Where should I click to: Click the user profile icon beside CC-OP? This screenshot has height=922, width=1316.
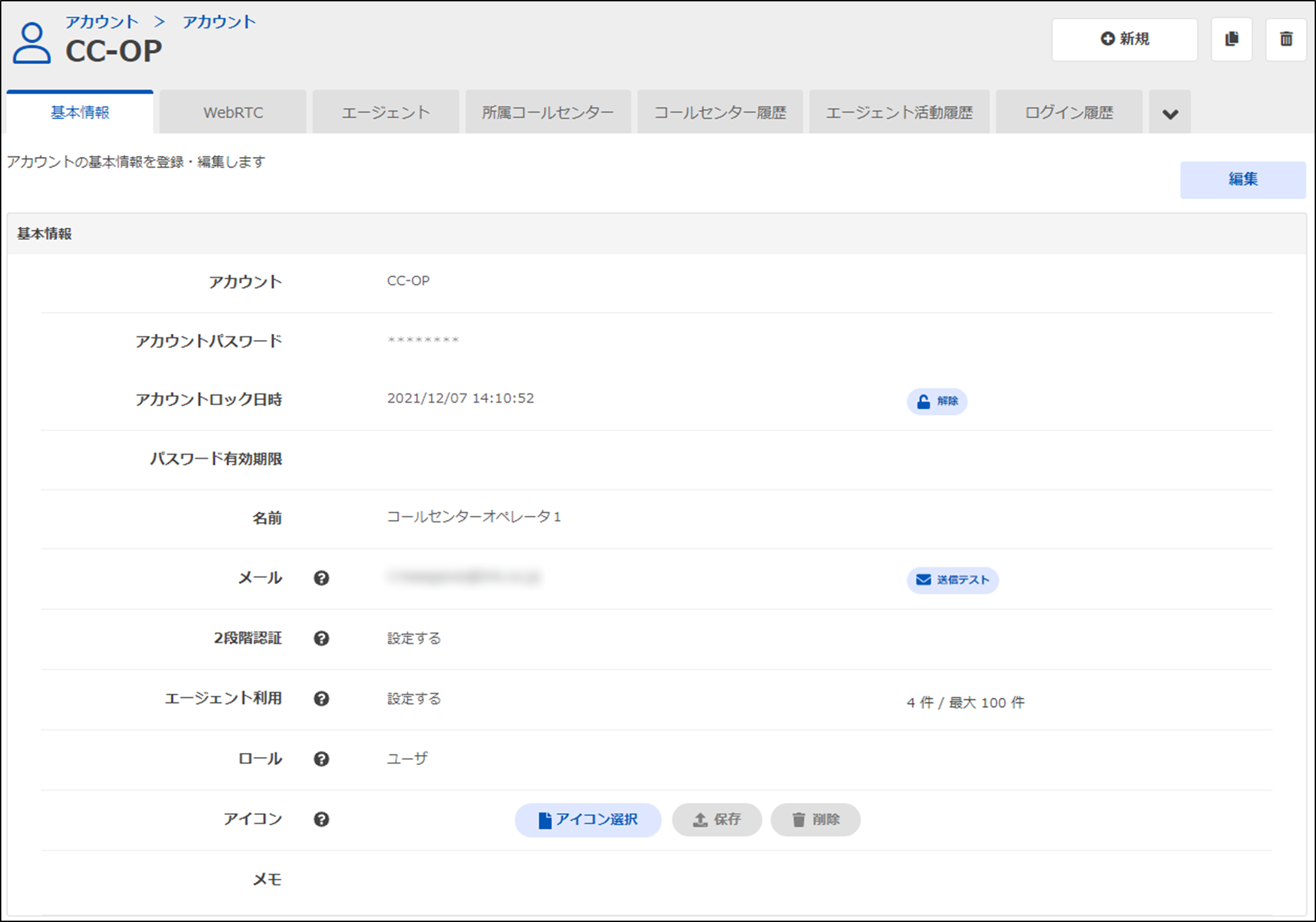[32, 43]
